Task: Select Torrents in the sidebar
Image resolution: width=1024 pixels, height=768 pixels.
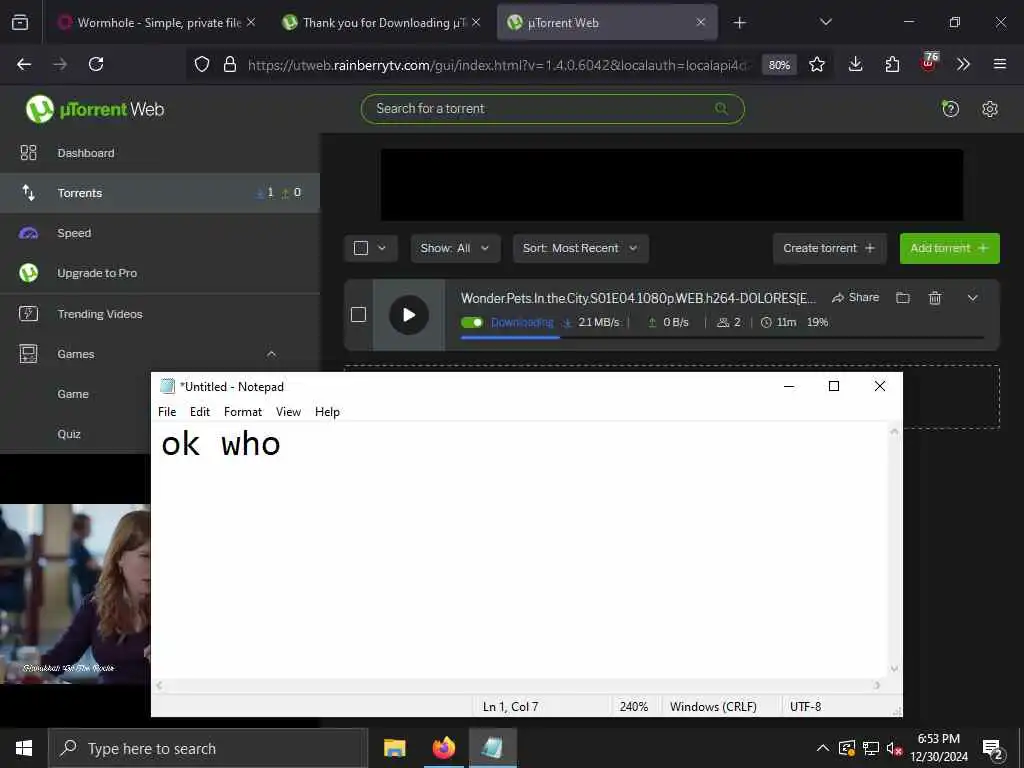Action: pos(160,193)
